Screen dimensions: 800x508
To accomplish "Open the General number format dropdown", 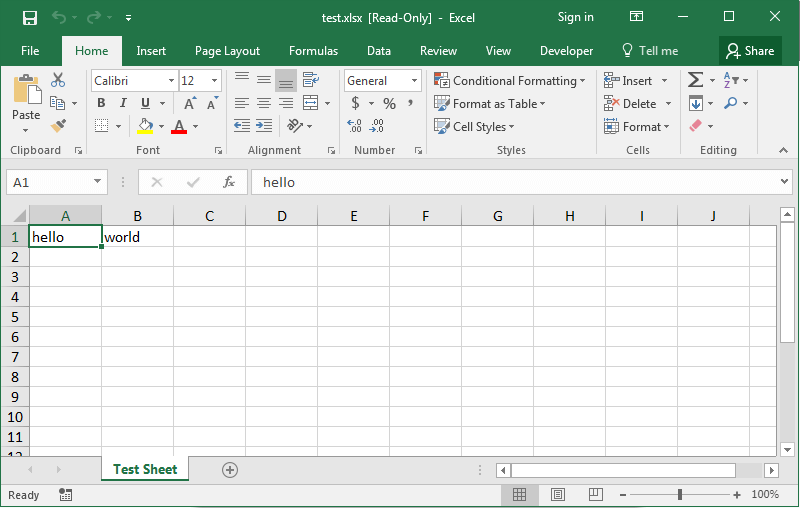I will [414, 81].
